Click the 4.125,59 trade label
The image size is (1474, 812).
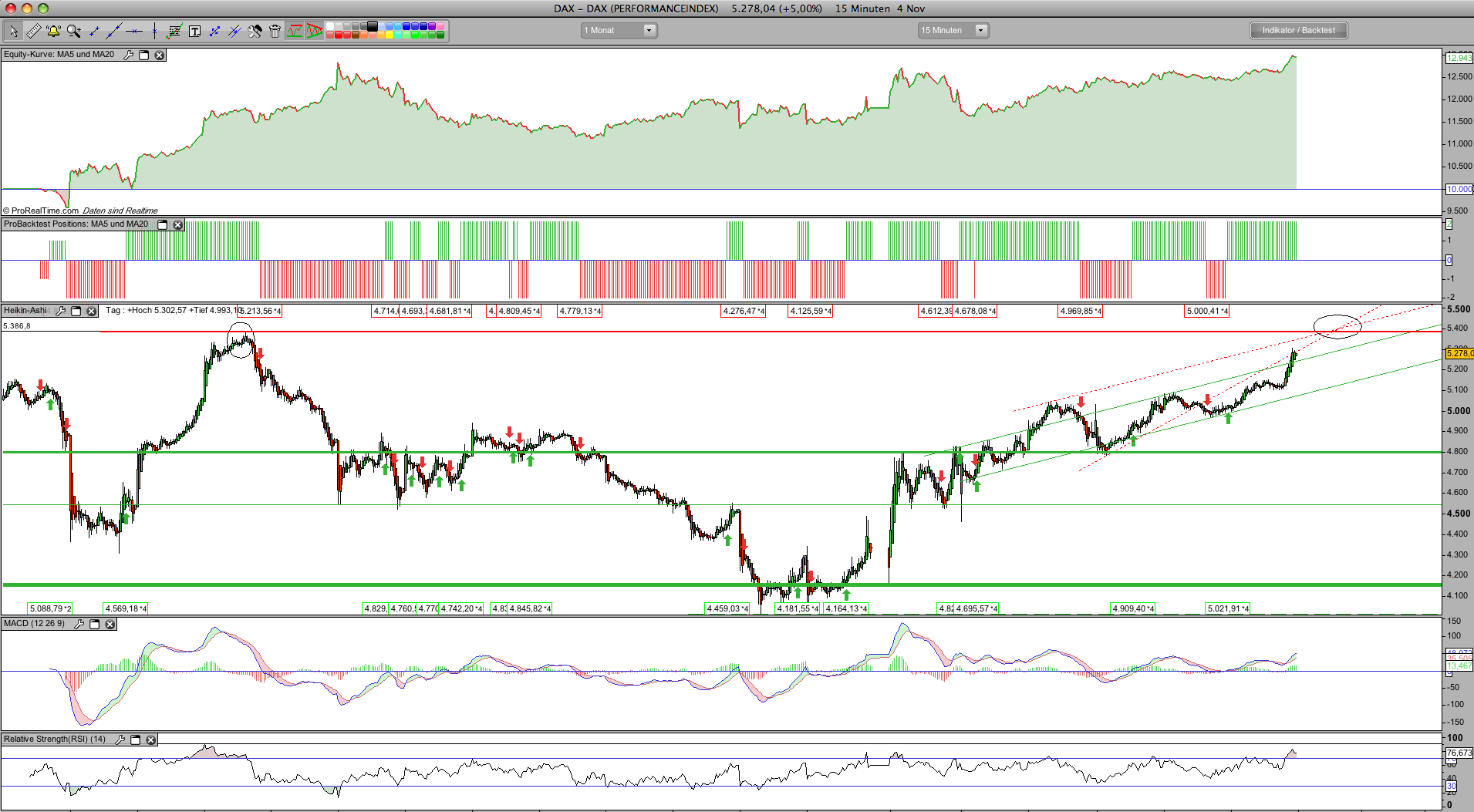click(811, 311)
